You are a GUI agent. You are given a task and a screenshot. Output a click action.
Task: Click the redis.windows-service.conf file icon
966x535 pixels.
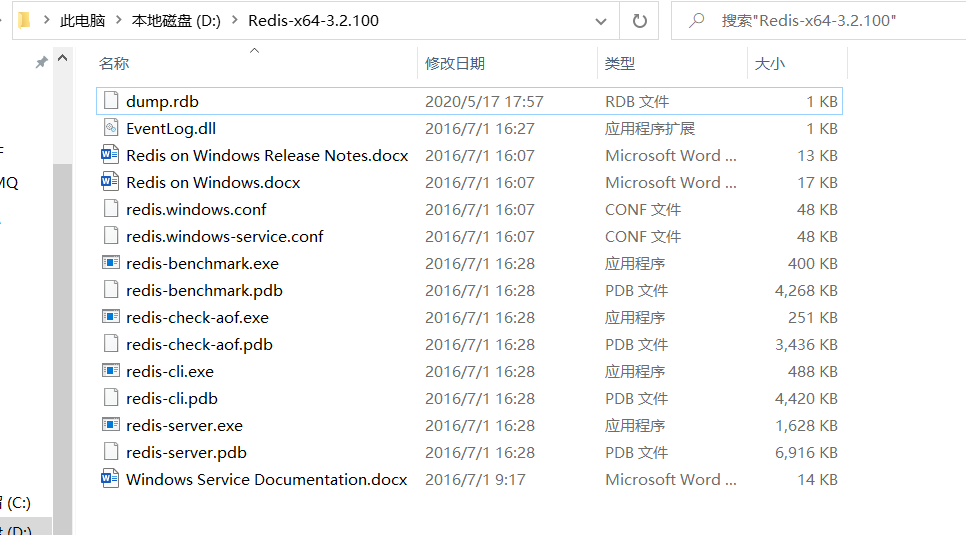tap(111, 235)
